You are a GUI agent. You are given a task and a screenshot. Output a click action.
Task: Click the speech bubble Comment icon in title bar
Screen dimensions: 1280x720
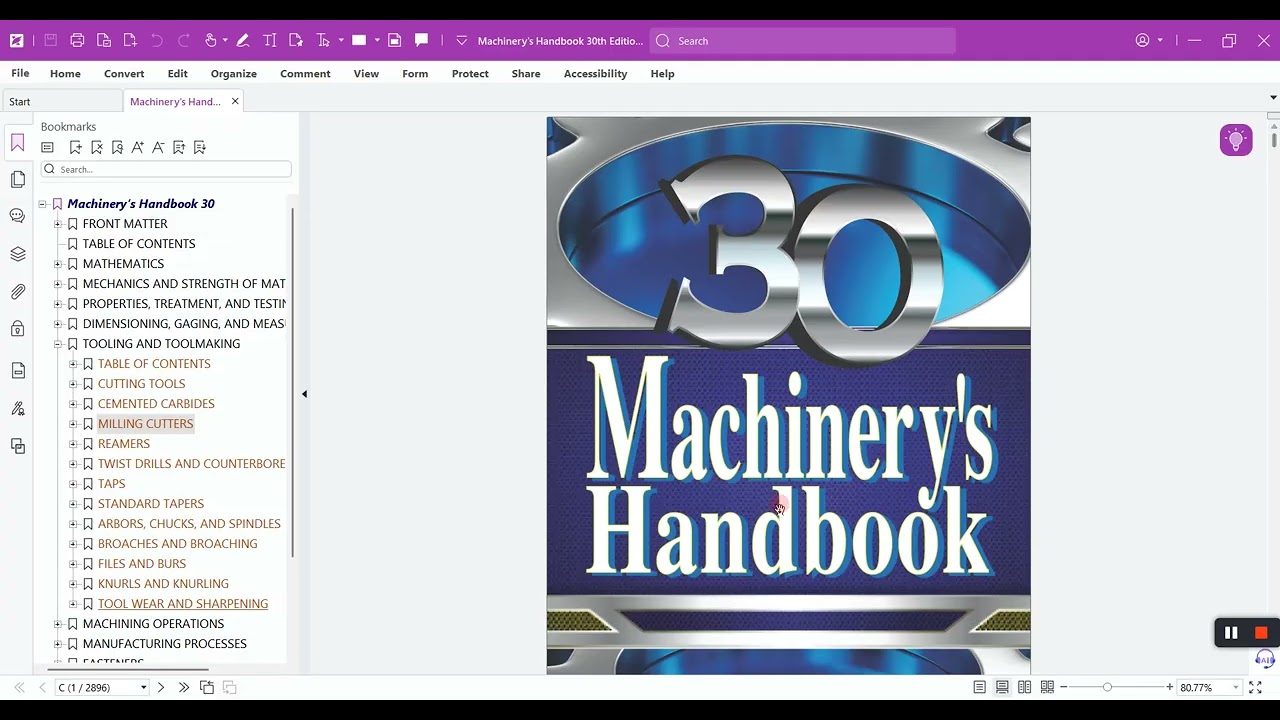422,41
